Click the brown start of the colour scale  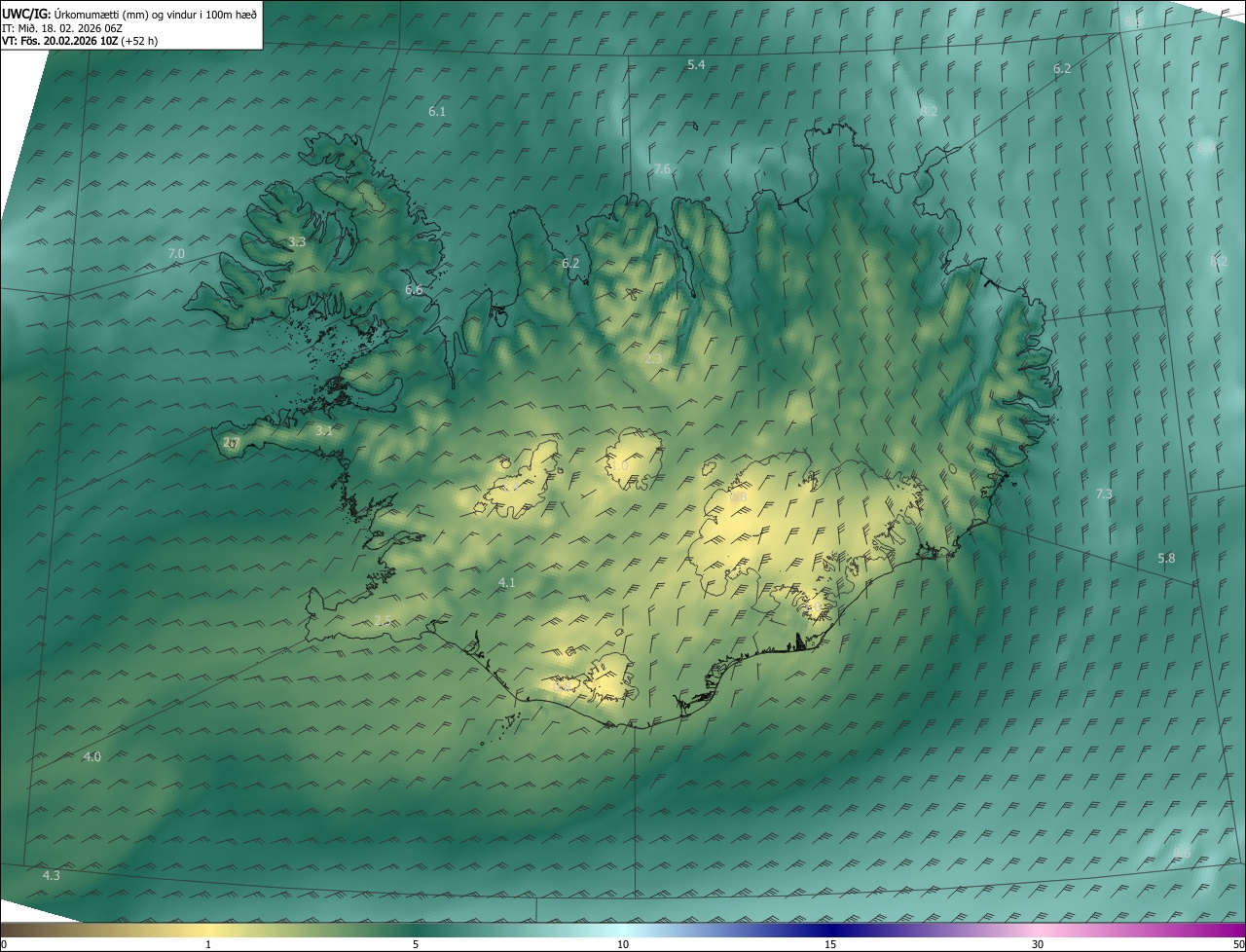click(19, 930)
